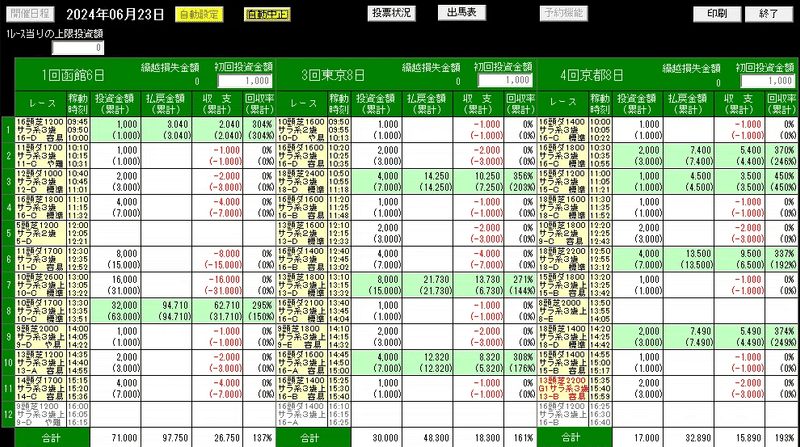Click the yellow 自動設定 button

(199, 14)
